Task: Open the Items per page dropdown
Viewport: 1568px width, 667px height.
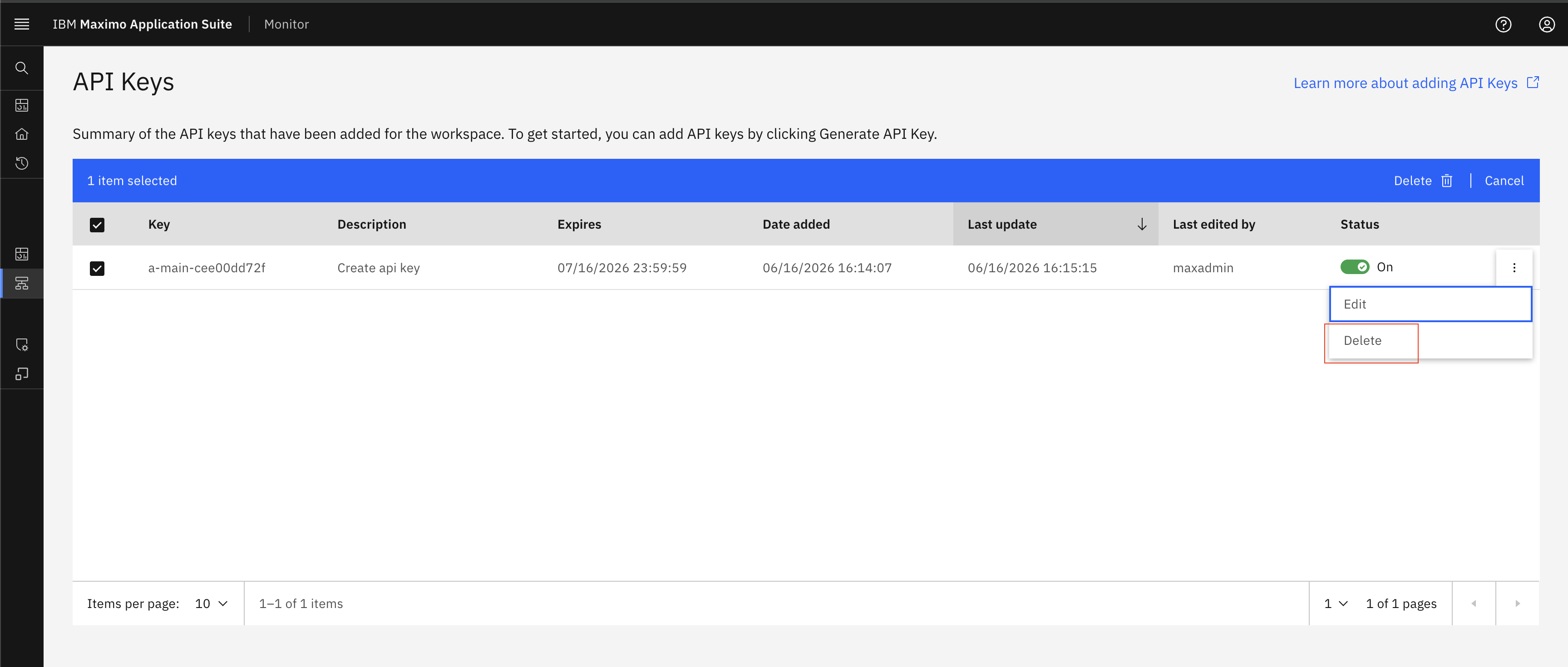Action: [x=211, y=603]
